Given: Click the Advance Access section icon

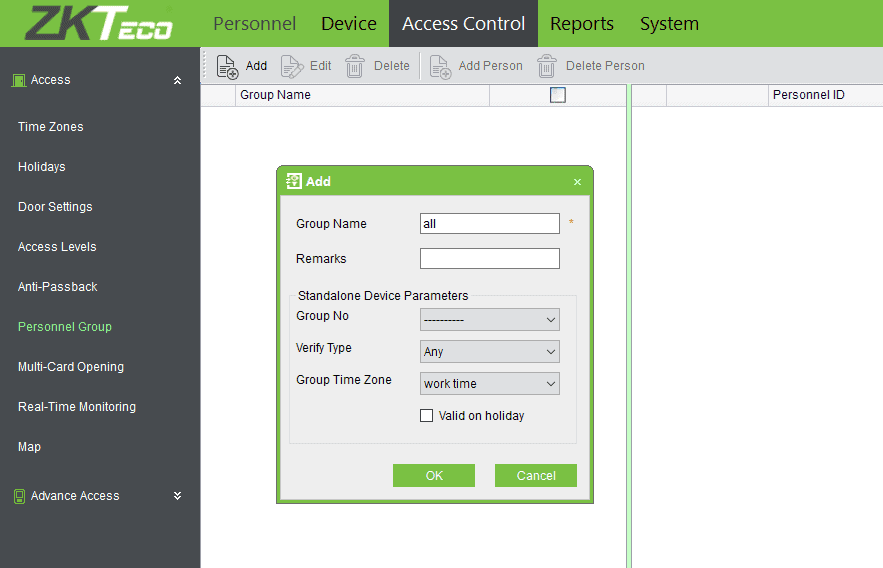Looking at the screenshot, I should pyautogui.click(x=18, y=496).
